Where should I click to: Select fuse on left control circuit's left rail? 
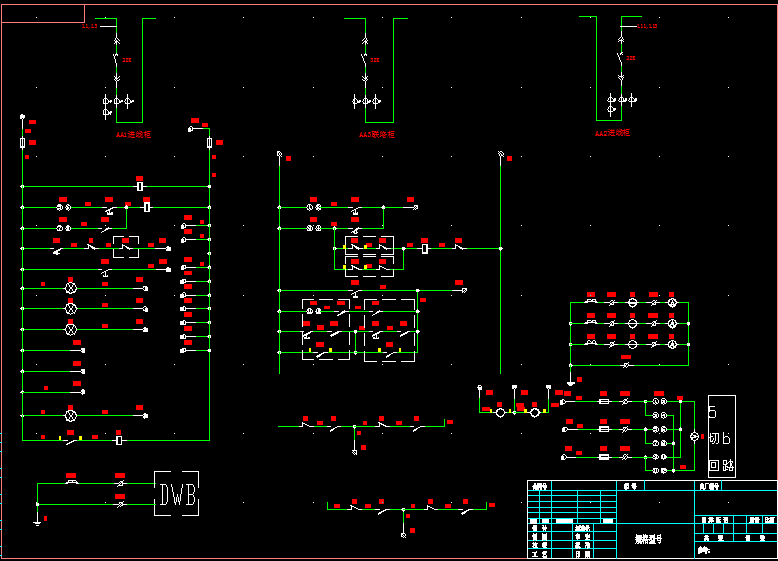point(22,143)
